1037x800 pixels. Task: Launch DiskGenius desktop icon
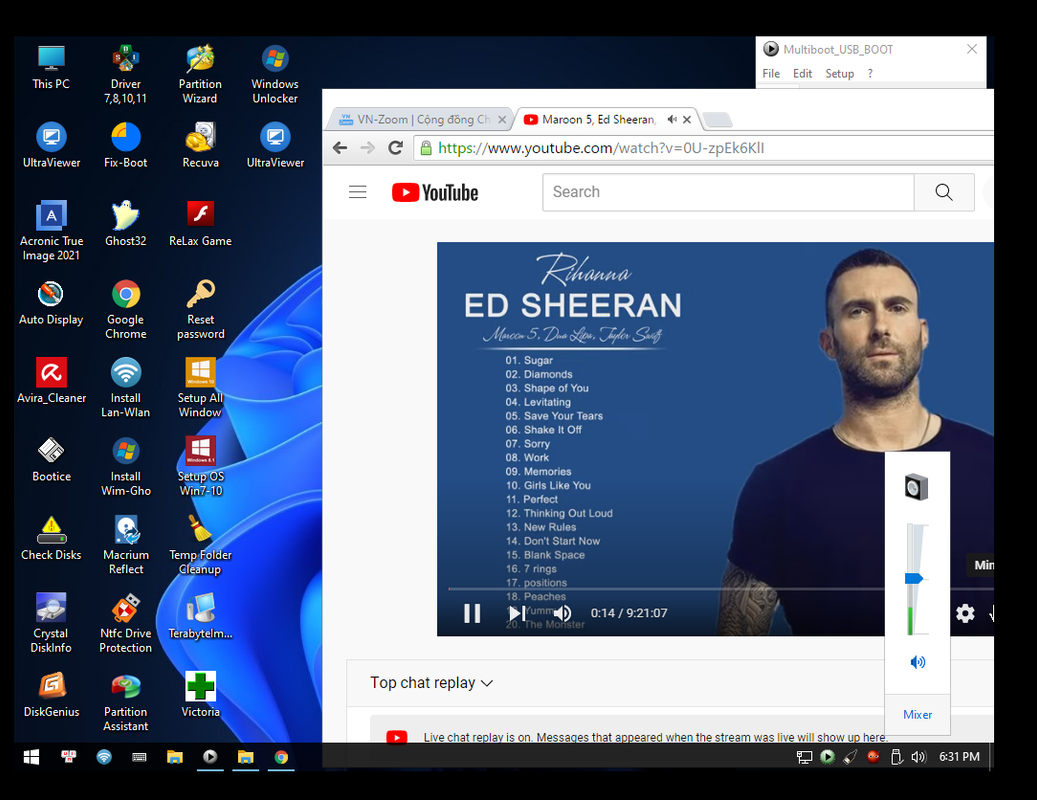pyautogui.click(x=51, y=694)
